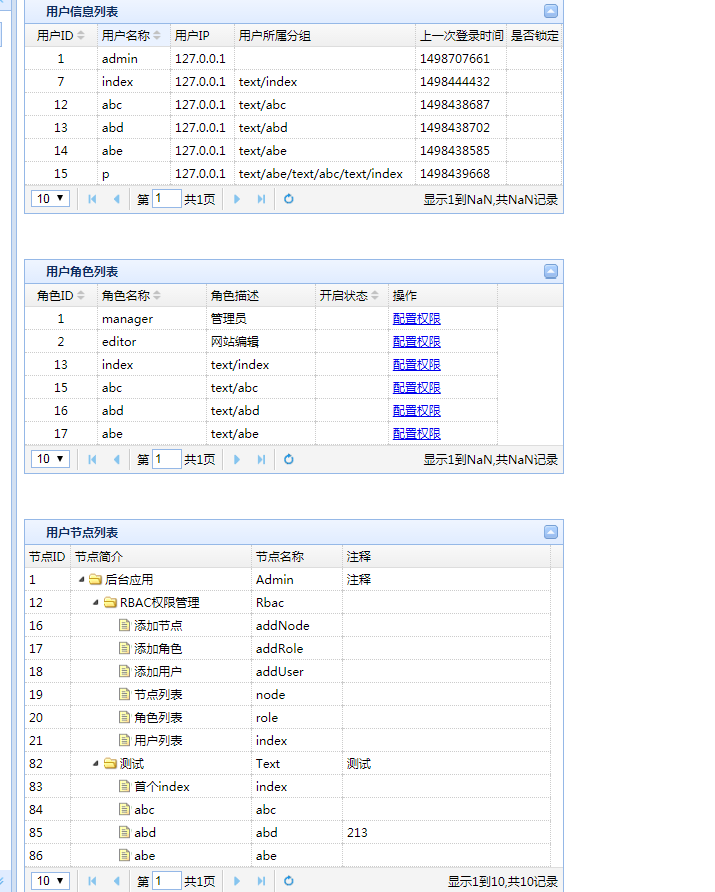715x892 pixels.
Task: Open page size dropdown in user info list
Action: pos(51,199)
